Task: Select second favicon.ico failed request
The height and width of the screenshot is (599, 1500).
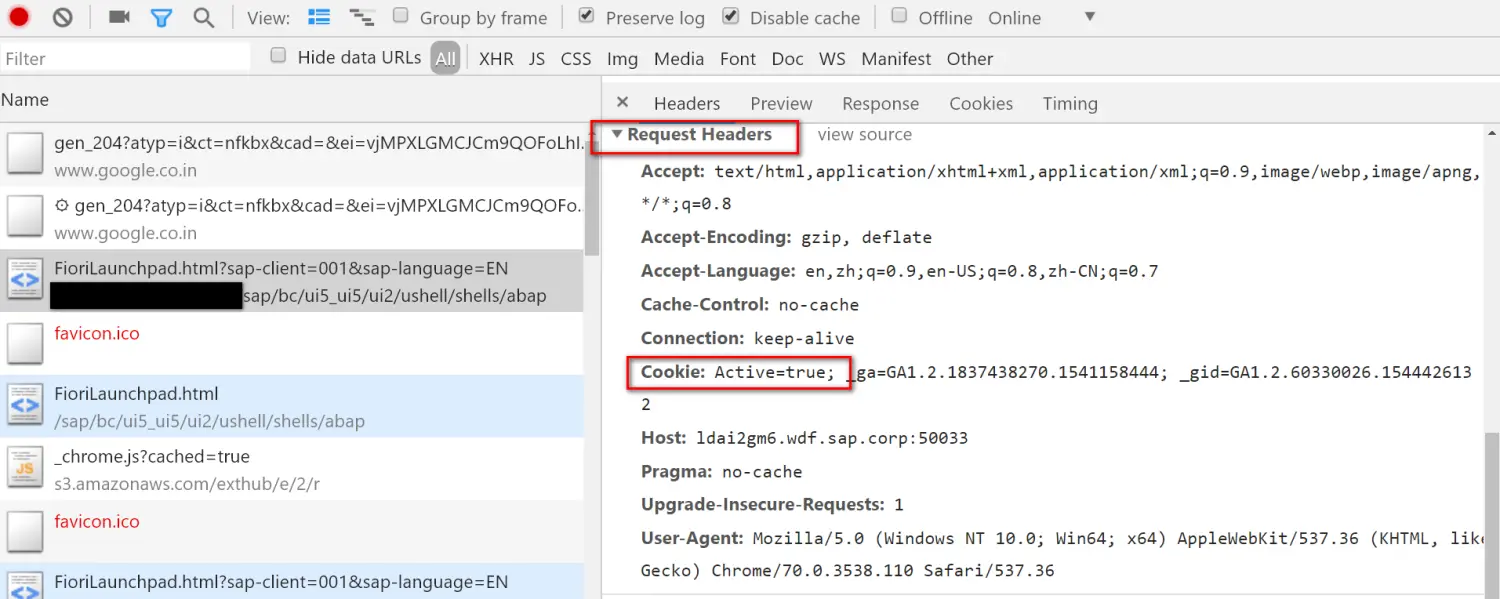Action: point(292,532)
